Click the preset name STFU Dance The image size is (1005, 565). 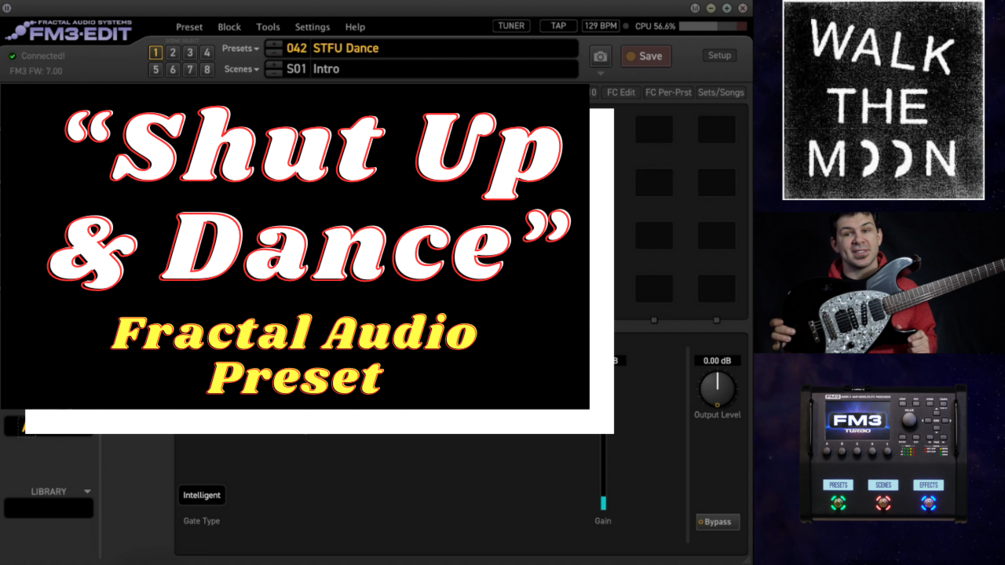coord(345,49)
